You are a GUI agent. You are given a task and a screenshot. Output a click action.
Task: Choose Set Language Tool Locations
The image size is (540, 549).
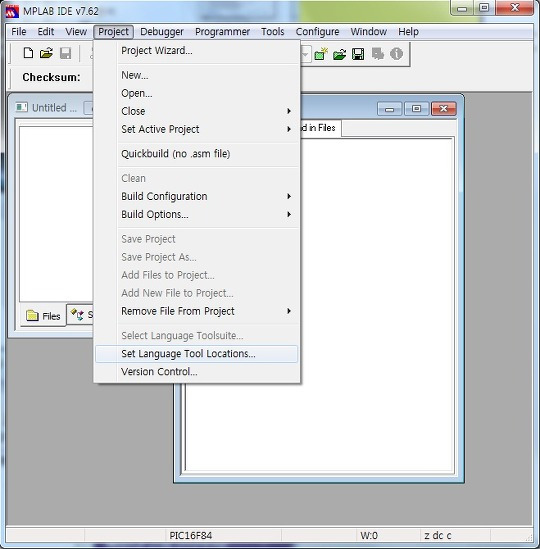click(x=197, y=354)
